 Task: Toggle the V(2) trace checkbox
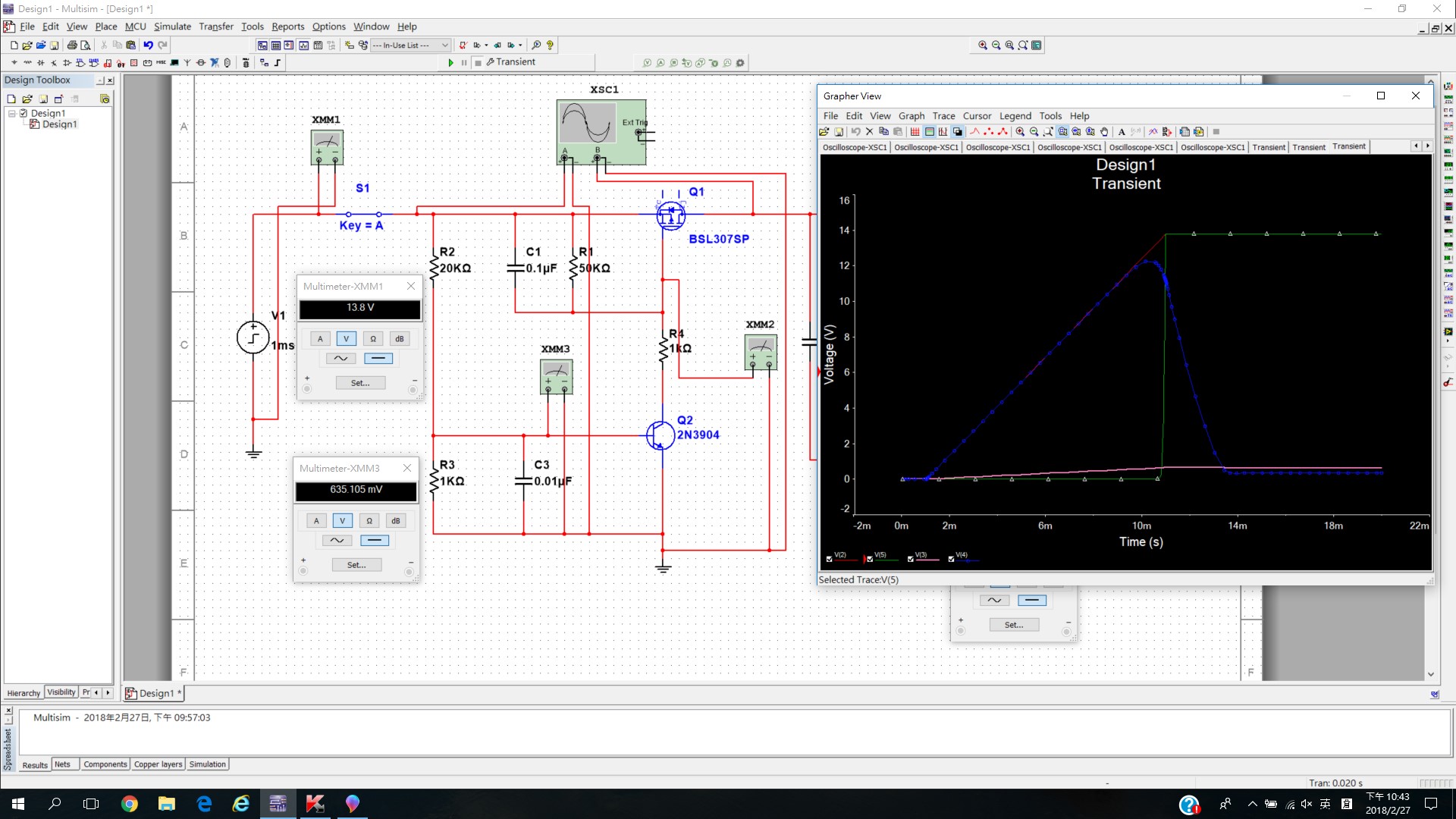coord(829,559)
